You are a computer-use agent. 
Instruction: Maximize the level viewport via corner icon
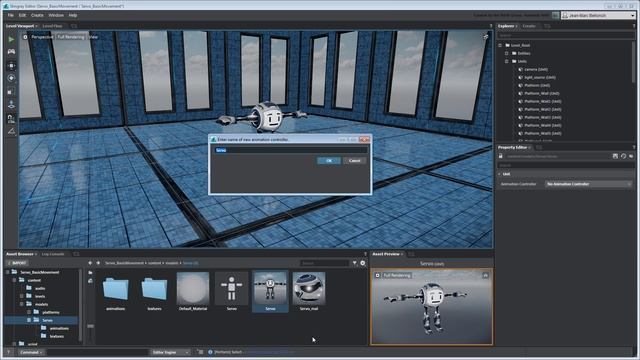[x=485, y=37]
